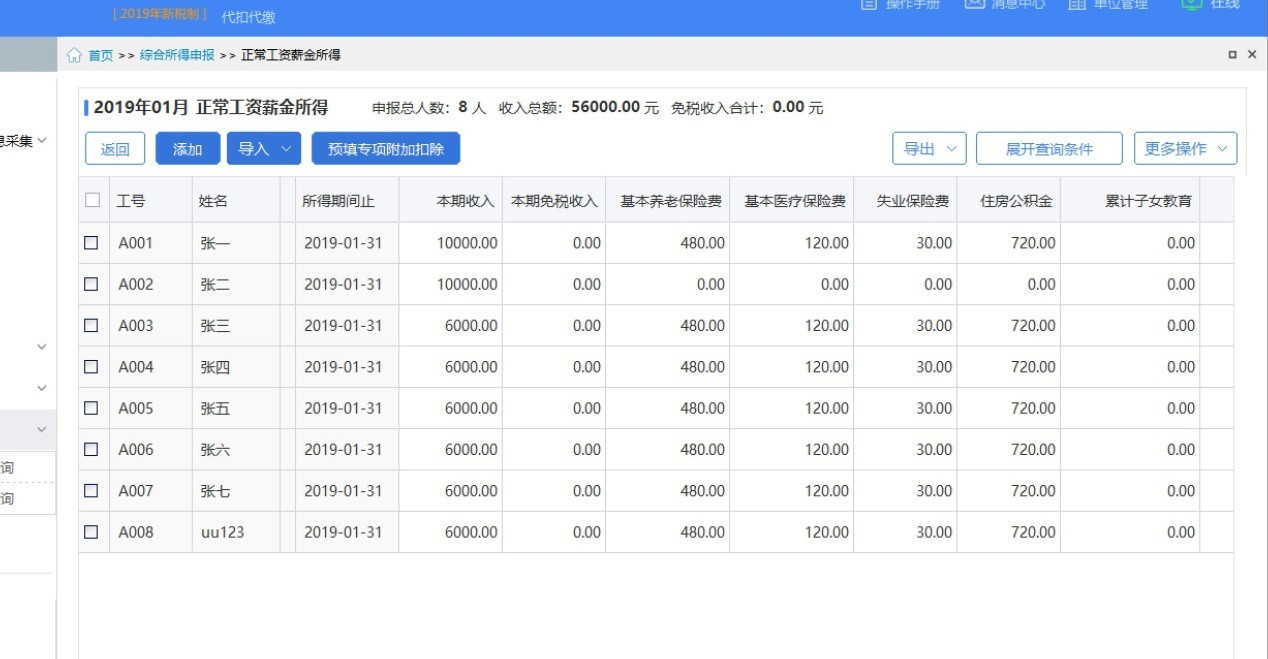Click the 展开查询条件 button

[1049, 149]
